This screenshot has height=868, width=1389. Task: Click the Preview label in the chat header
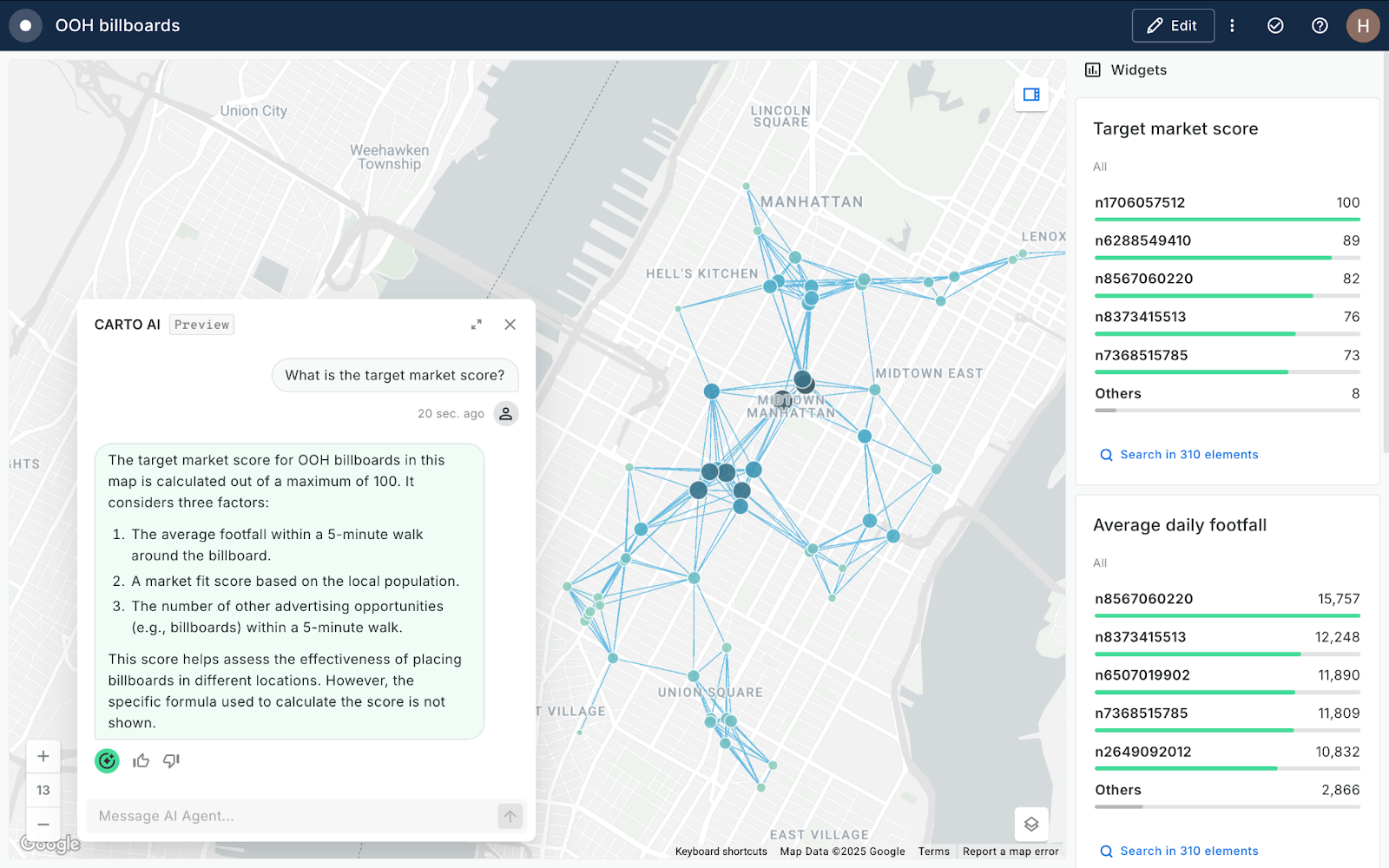pyautogui.click(x=201, y=324)
